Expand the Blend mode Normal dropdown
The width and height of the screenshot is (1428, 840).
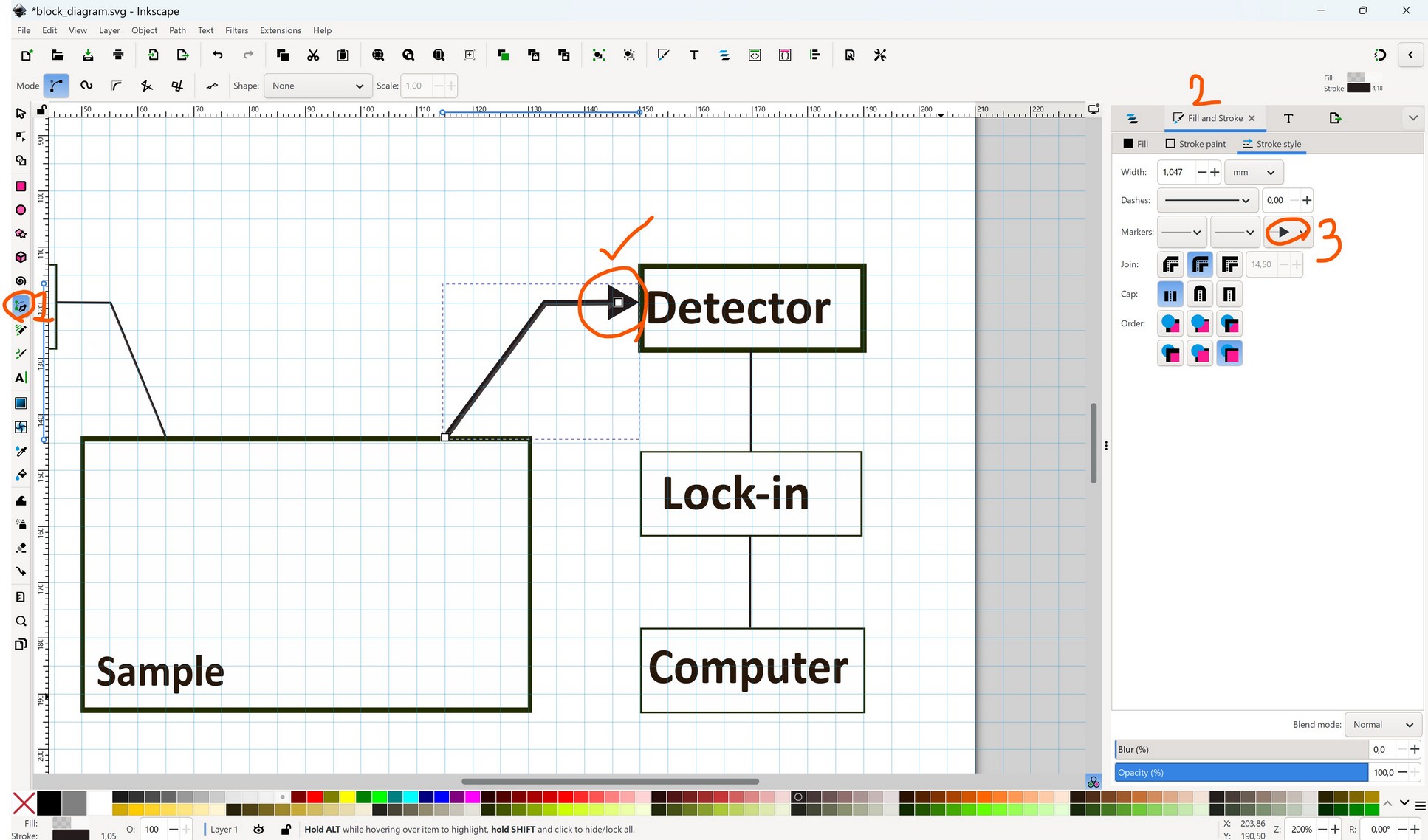[x=1382, y=725]
